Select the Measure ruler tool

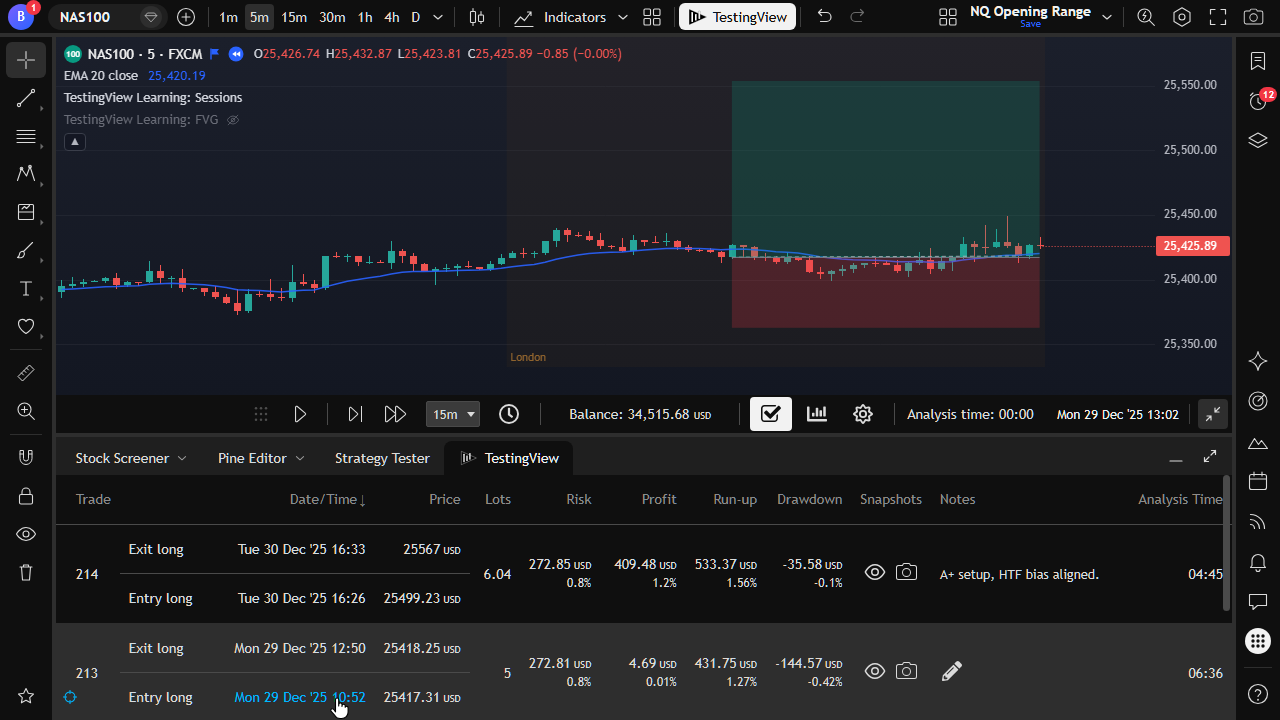(26, 373)
